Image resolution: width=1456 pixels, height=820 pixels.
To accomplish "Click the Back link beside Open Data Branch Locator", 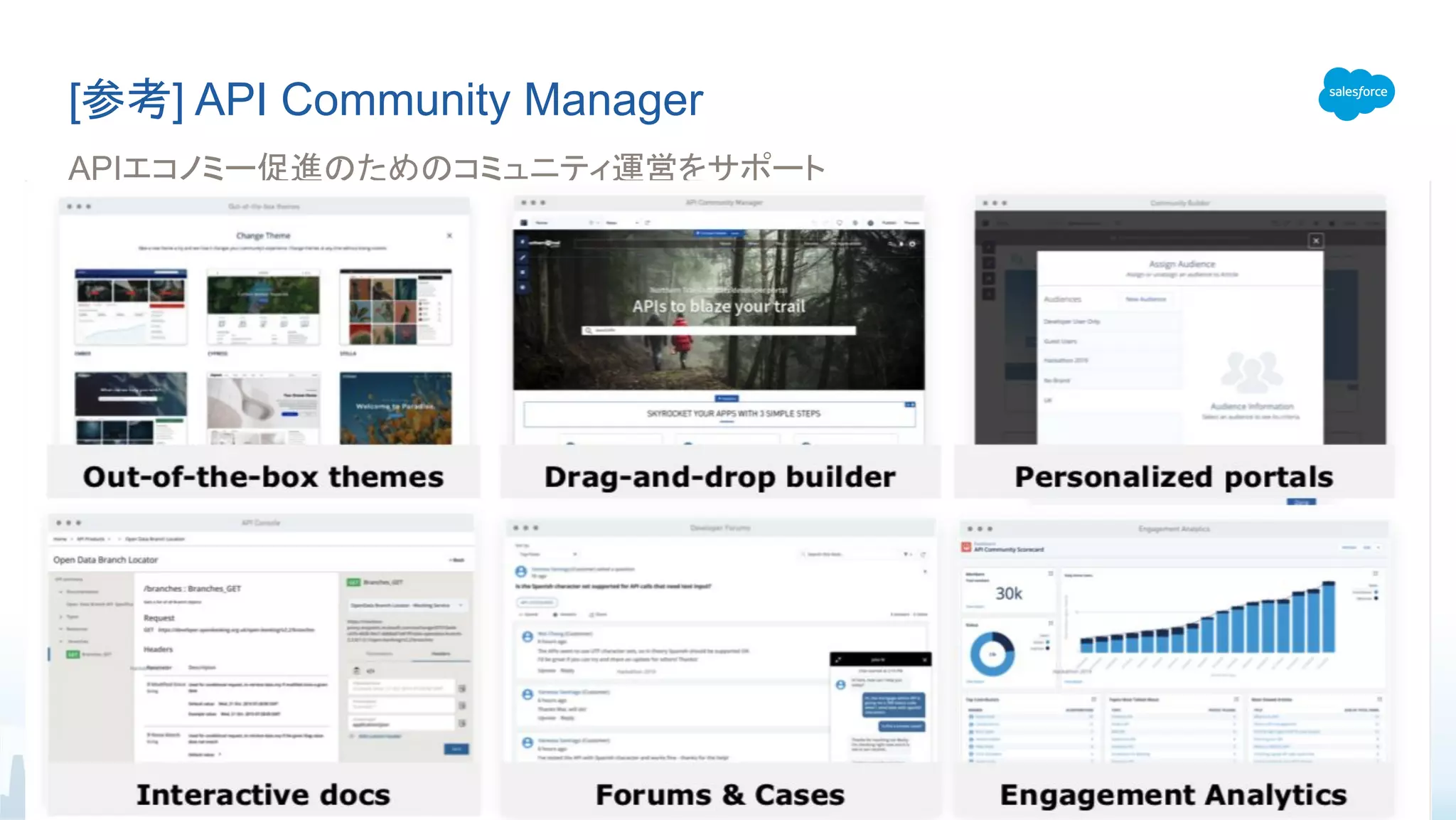I will 457,560.
